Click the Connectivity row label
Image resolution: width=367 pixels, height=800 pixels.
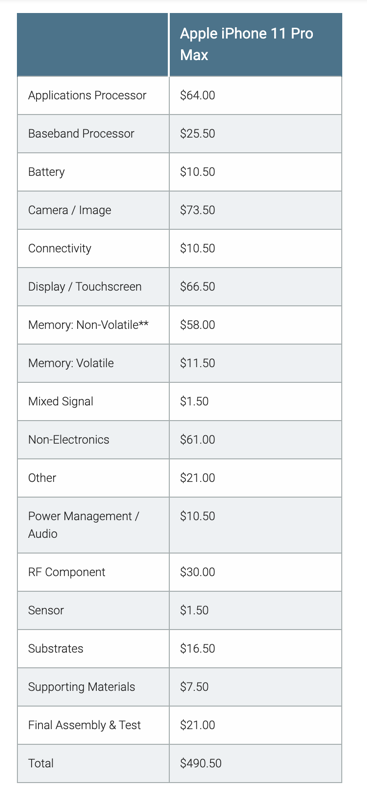point(60,248)
